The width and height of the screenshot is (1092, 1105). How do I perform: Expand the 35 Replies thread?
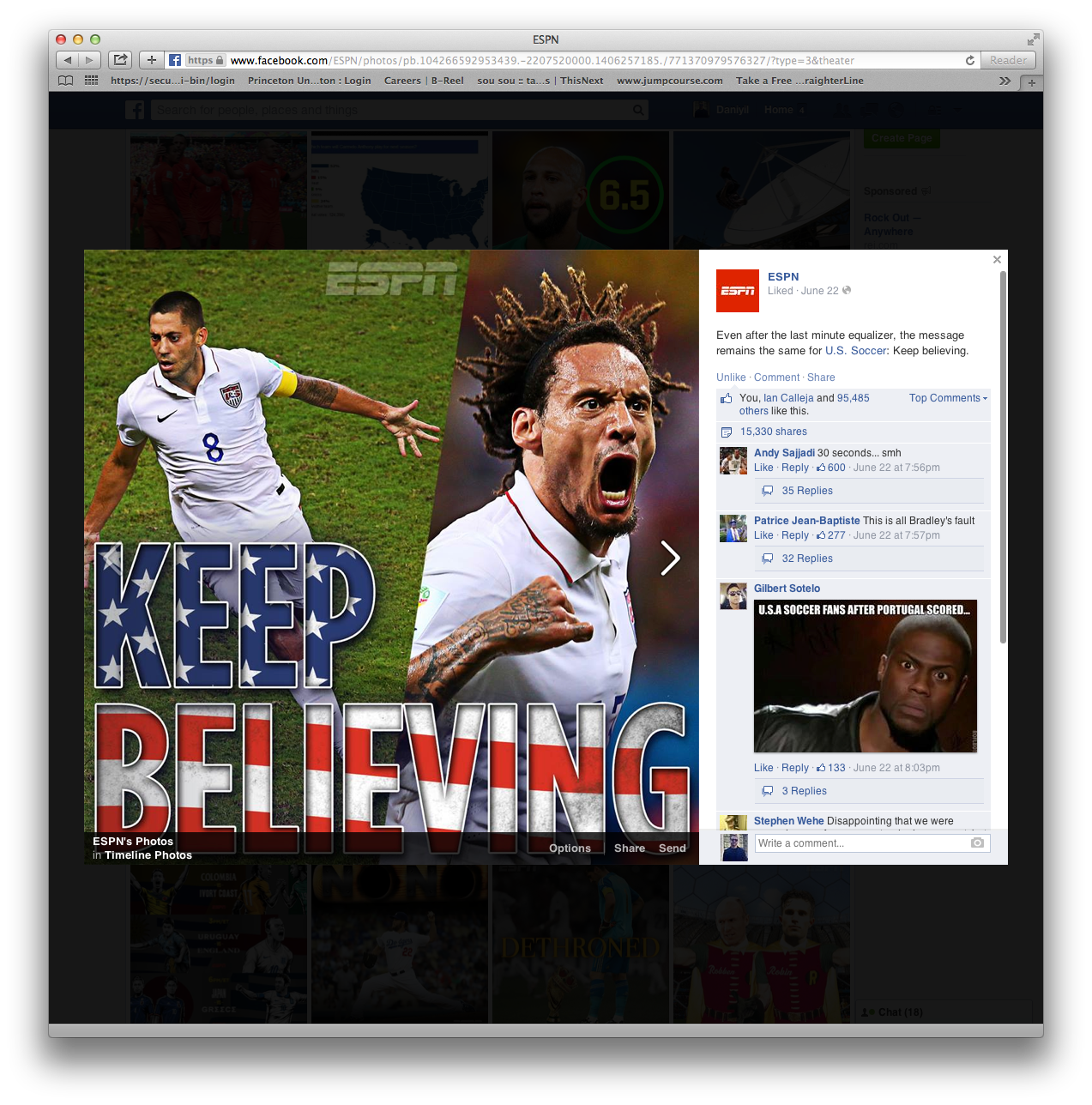(x=807, y=491)
